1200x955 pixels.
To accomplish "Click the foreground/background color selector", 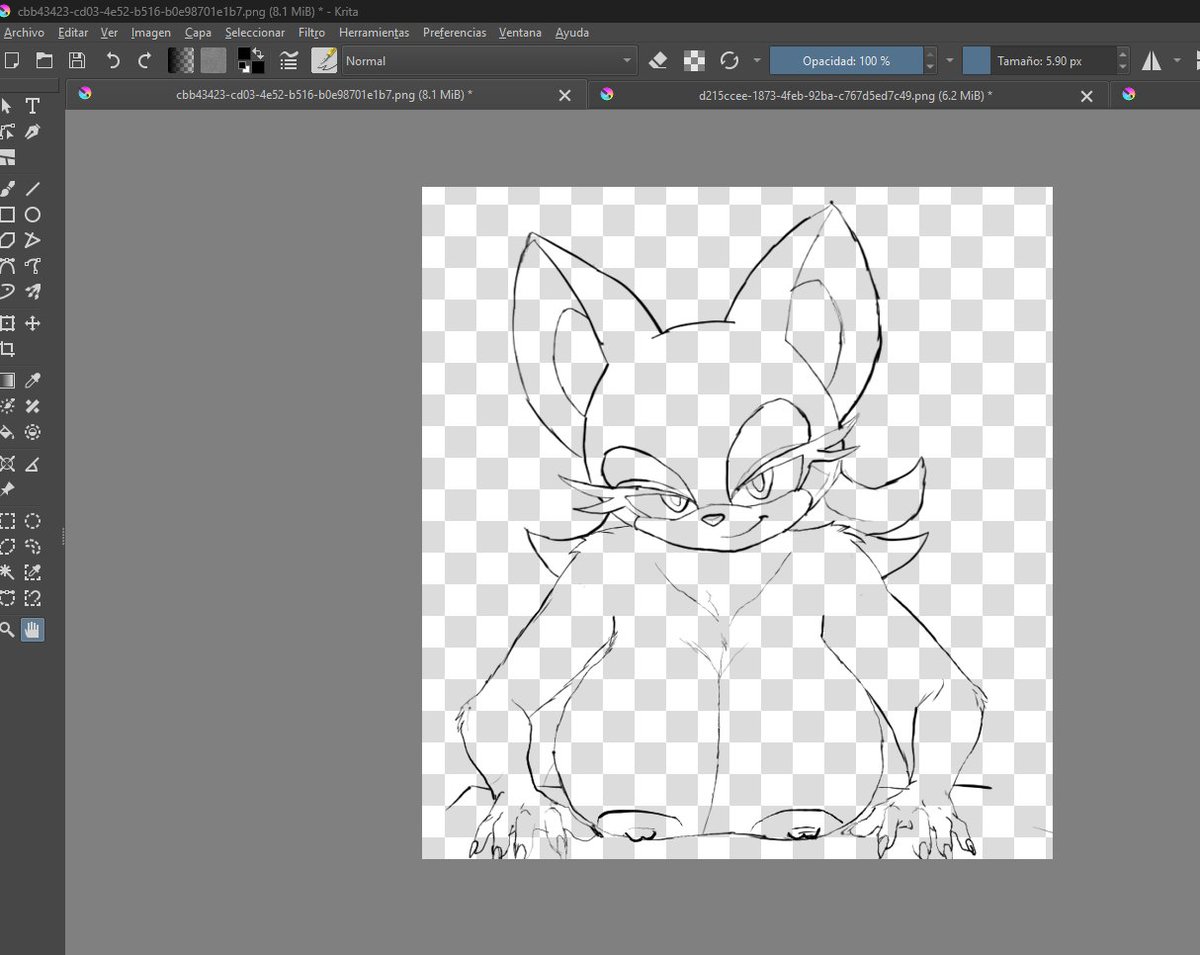I will pos(251,60).
